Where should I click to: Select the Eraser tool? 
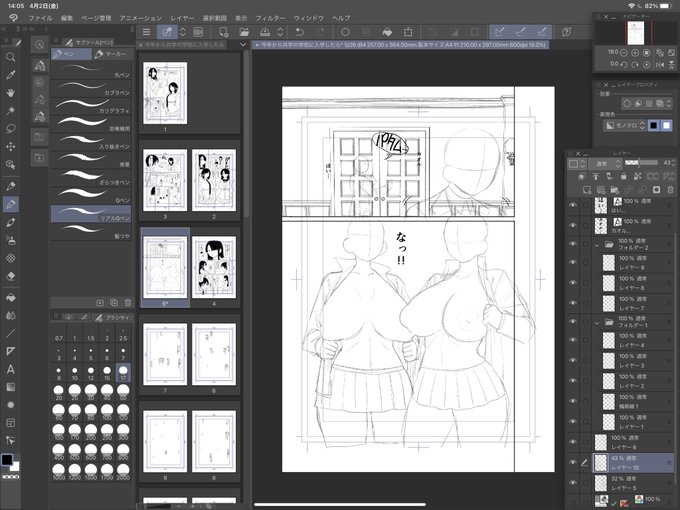tap(11, 276)
